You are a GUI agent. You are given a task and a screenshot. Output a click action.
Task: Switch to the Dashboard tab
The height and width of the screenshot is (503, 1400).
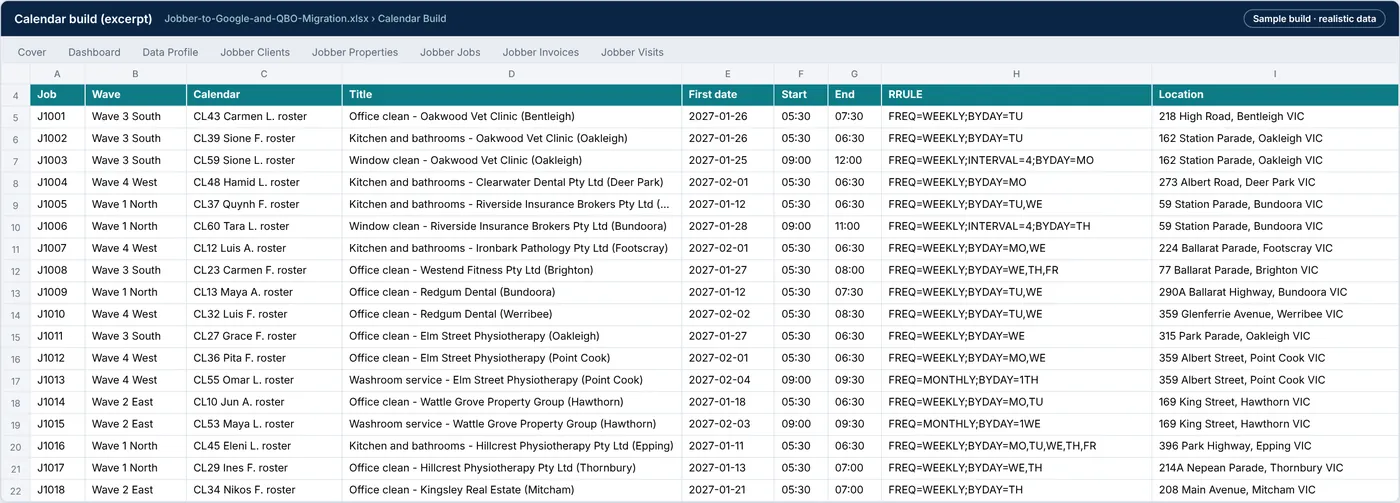(94, 52)
